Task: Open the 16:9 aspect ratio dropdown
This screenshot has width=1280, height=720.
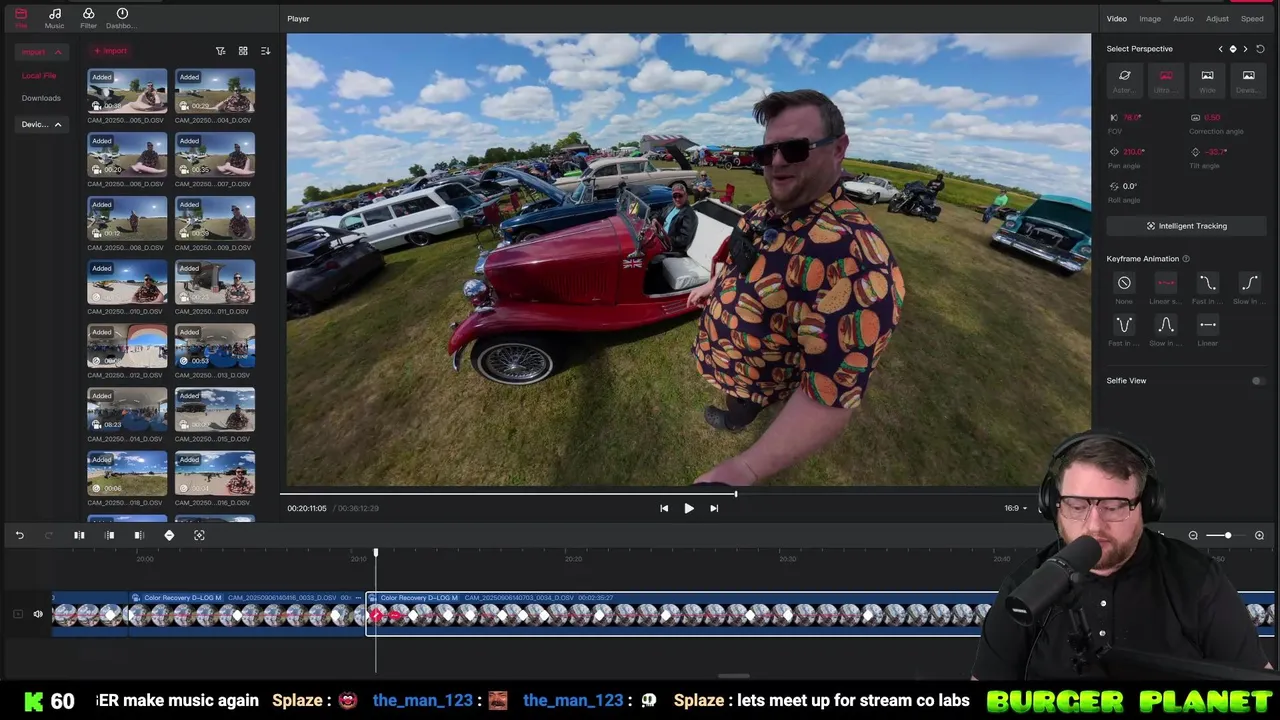Action: click(x=1015, y=508)
